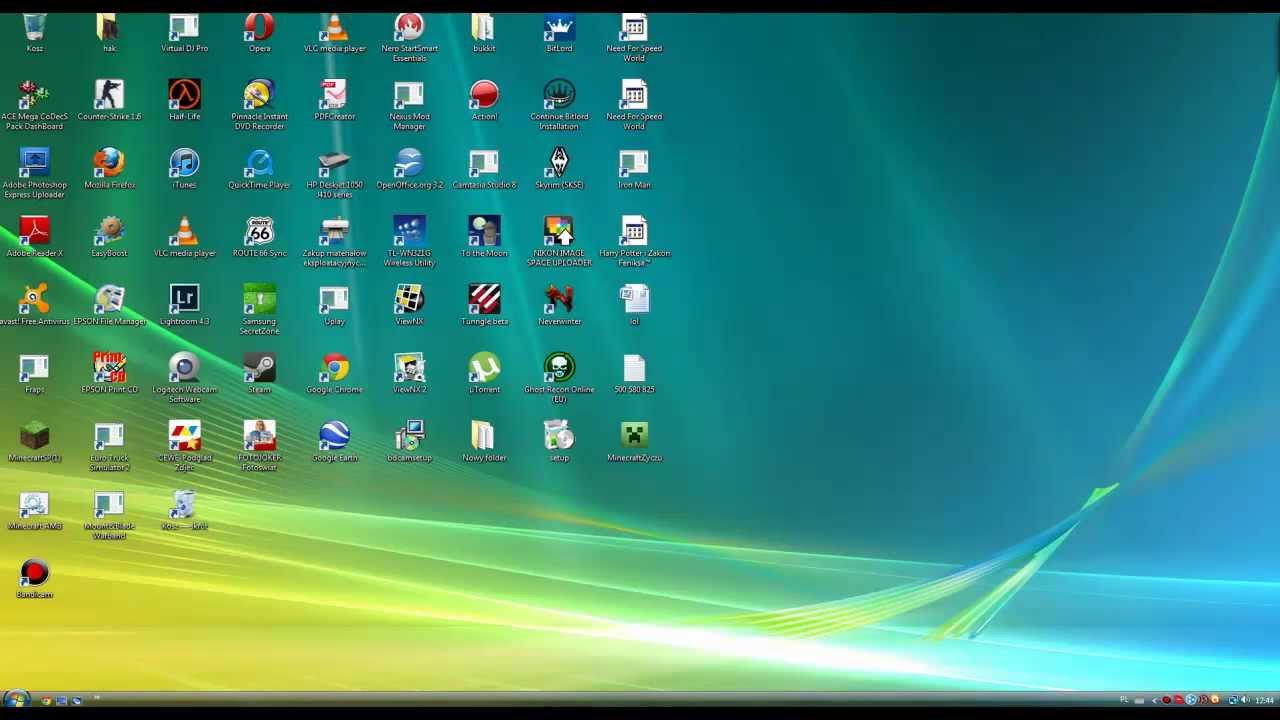Launch the Neverwinter game shortcut

[x=559, y=305]
